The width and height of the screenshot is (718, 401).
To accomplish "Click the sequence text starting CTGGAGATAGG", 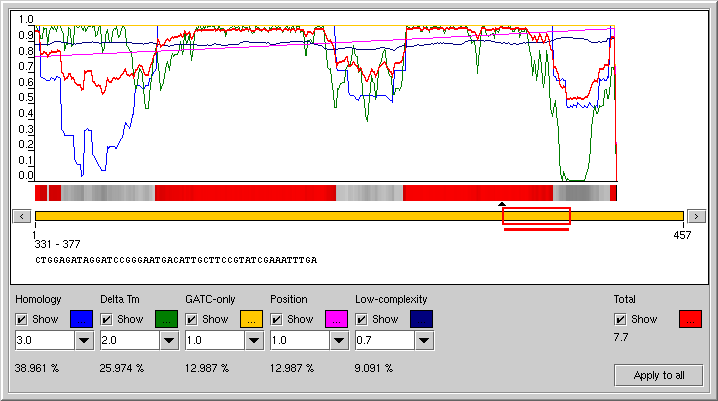I will [176, 260].
